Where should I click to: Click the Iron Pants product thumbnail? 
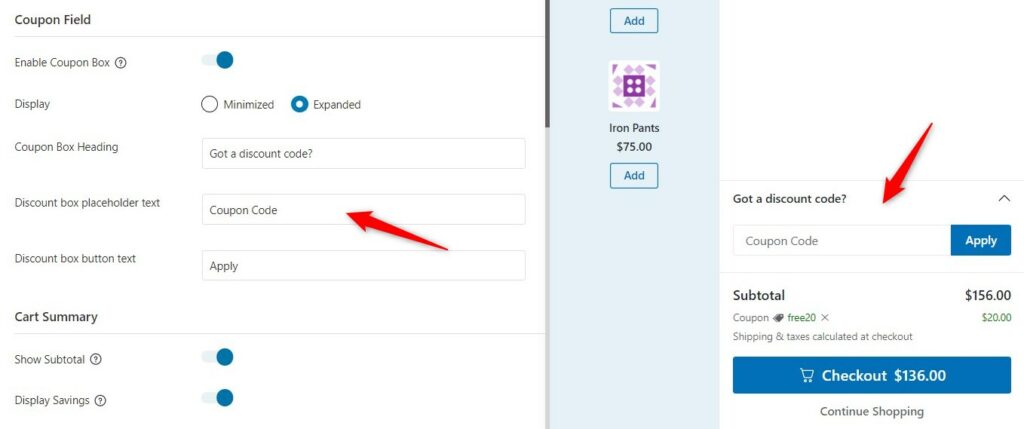point(634,86)
